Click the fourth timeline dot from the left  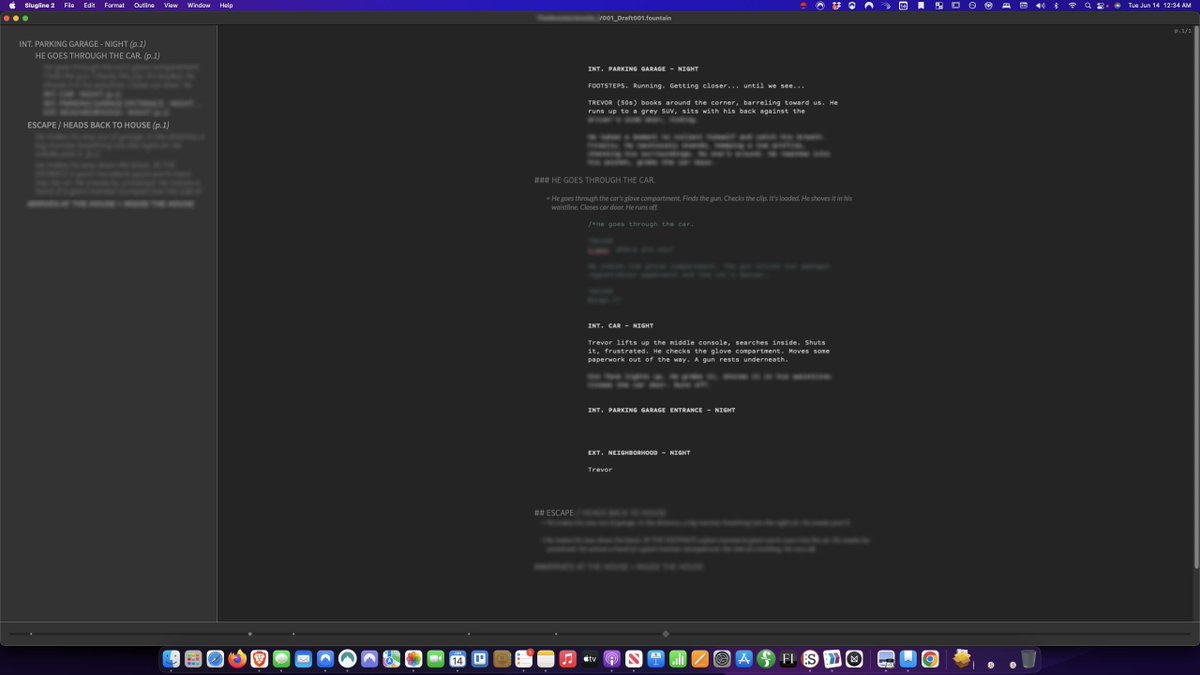[x=469, y=633]
